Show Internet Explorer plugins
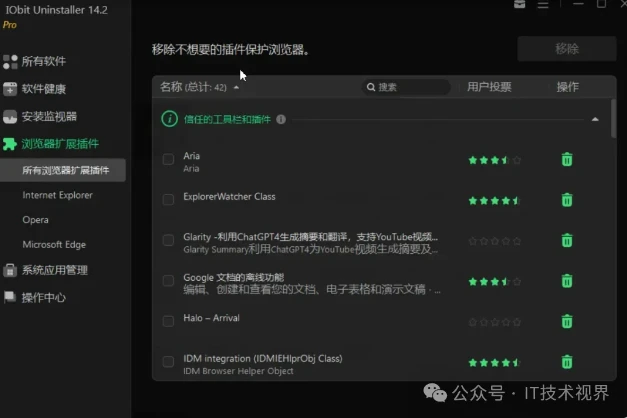Viewport: 627px width, 418px height. point(58,195)
